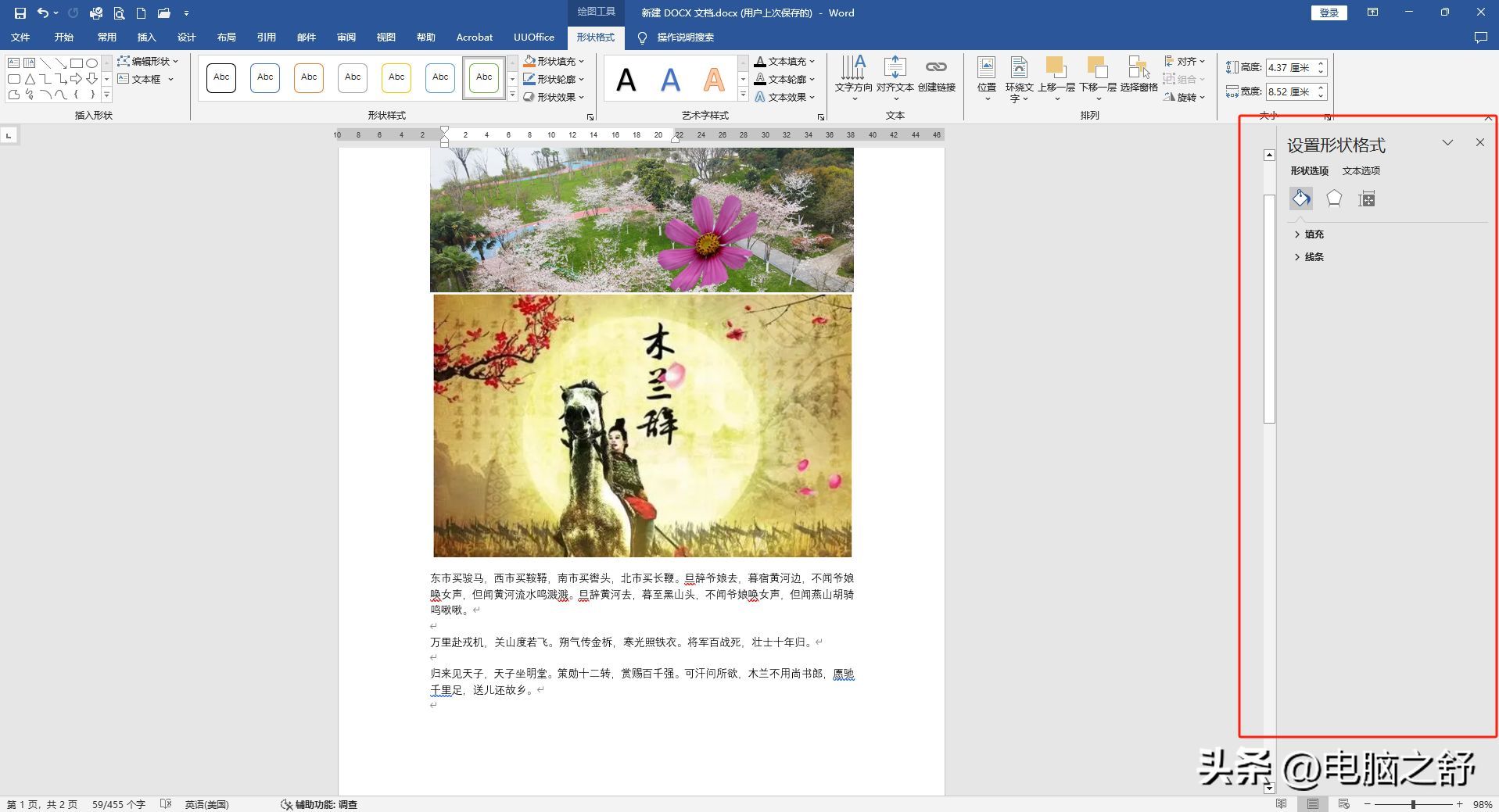Apply the orange outlined A WordArt style
Viewport: 1499px width, 812px height.
click(x=714, y=79)
